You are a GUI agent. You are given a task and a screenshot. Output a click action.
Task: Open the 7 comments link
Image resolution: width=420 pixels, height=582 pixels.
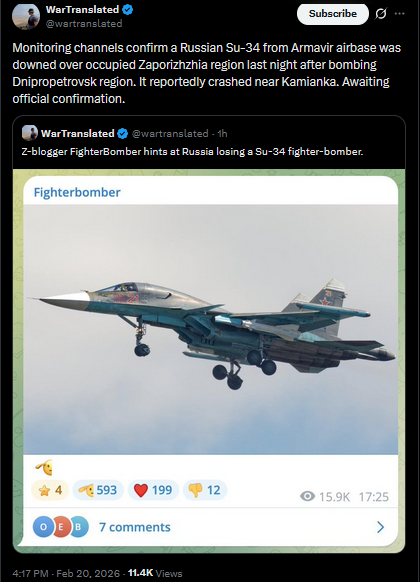coord(135,527)
